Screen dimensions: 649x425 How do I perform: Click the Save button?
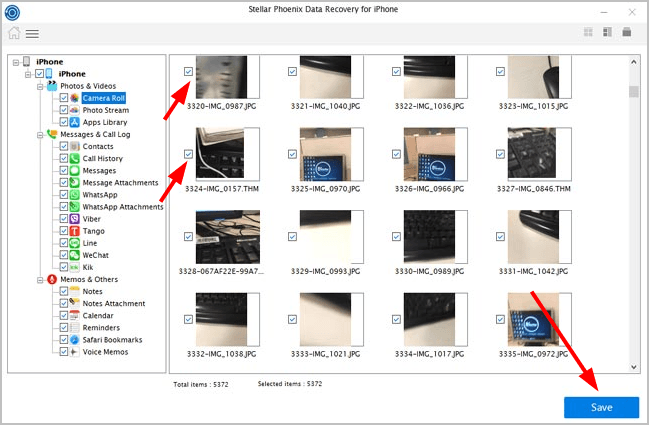[601, 407]
